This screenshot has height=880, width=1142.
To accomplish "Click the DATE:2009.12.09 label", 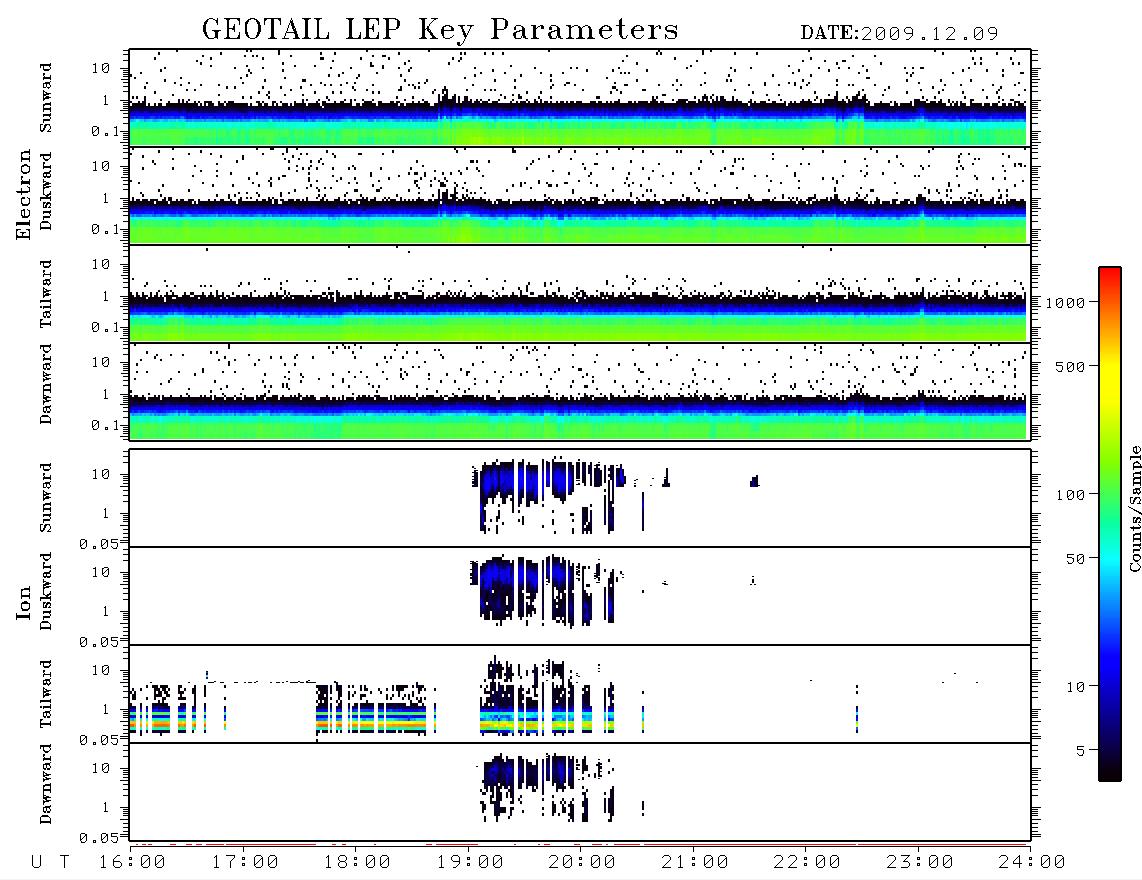I will [x=899, y=33].
